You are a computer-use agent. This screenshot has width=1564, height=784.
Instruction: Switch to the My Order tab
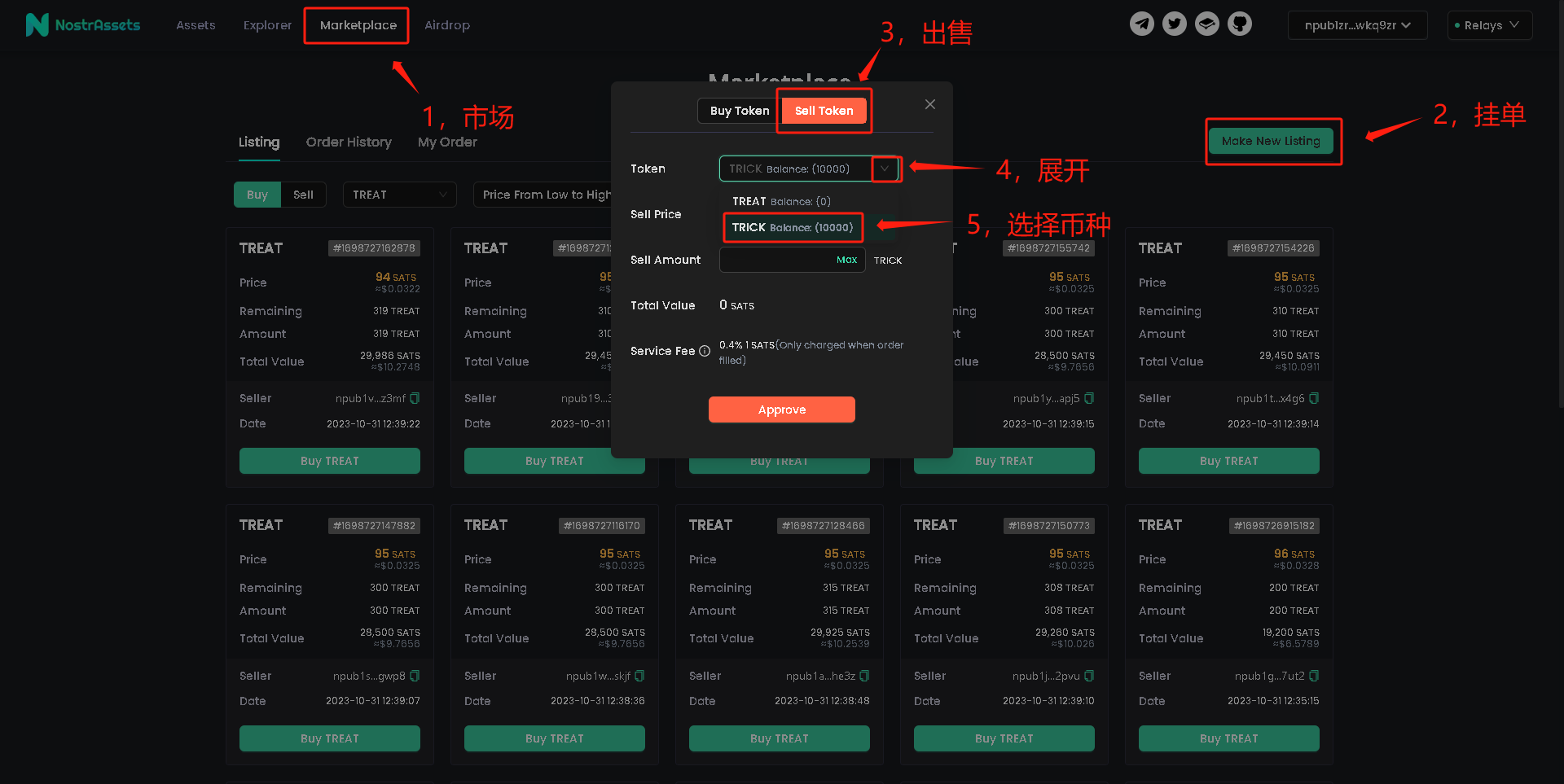point(447,142)
